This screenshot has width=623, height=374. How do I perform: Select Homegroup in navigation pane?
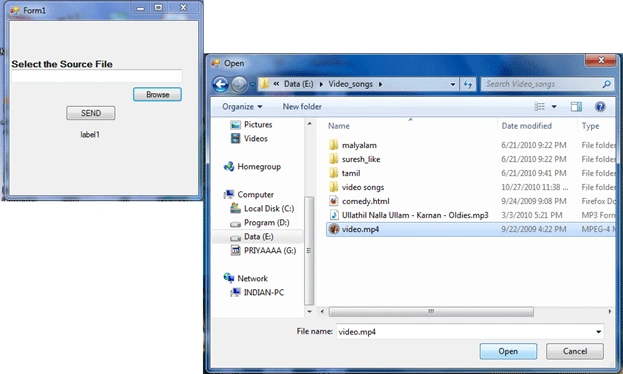[259, 167]
